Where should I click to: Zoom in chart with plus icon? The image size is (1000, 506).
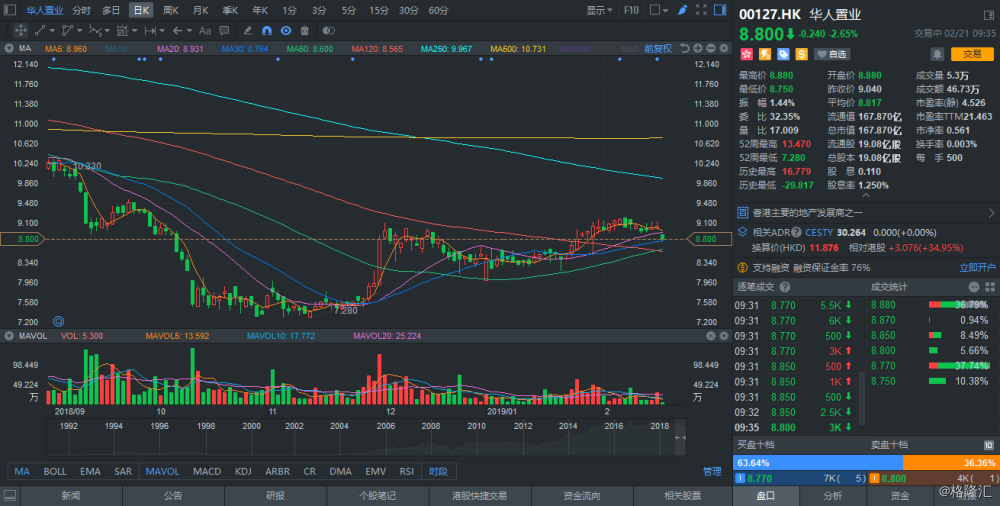click(698, 48)
